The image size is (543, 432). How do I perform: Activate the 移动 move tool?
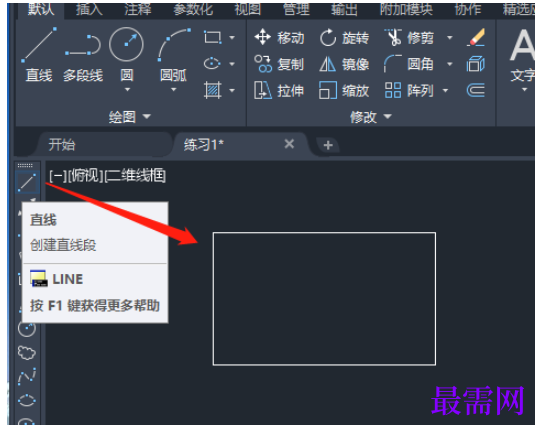click(279, 37)
